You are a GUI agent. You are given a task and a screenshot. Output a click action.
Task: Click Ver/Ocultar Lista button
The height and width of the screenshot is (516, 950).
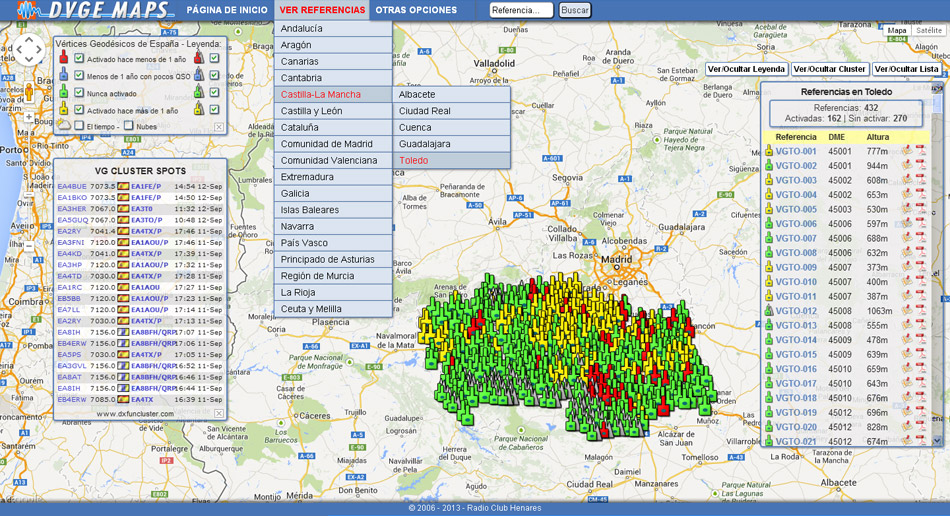pos(906,69)
